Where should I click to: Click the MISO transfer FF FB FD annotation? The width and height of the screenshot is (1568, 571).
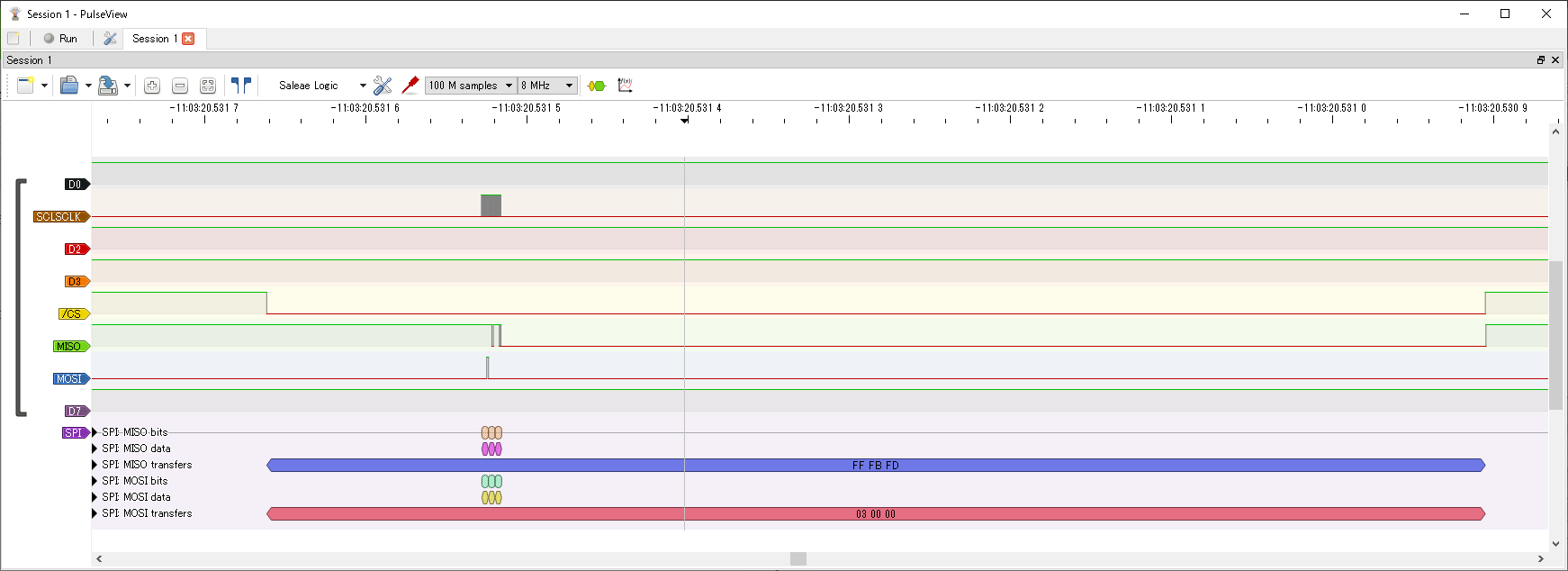tap(876, 466)
